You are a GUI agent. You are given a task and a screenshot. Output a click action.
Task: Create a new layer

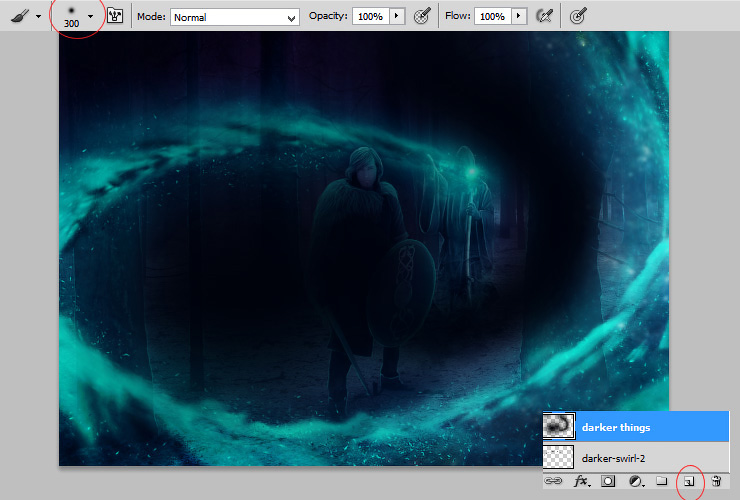[690, 481]
